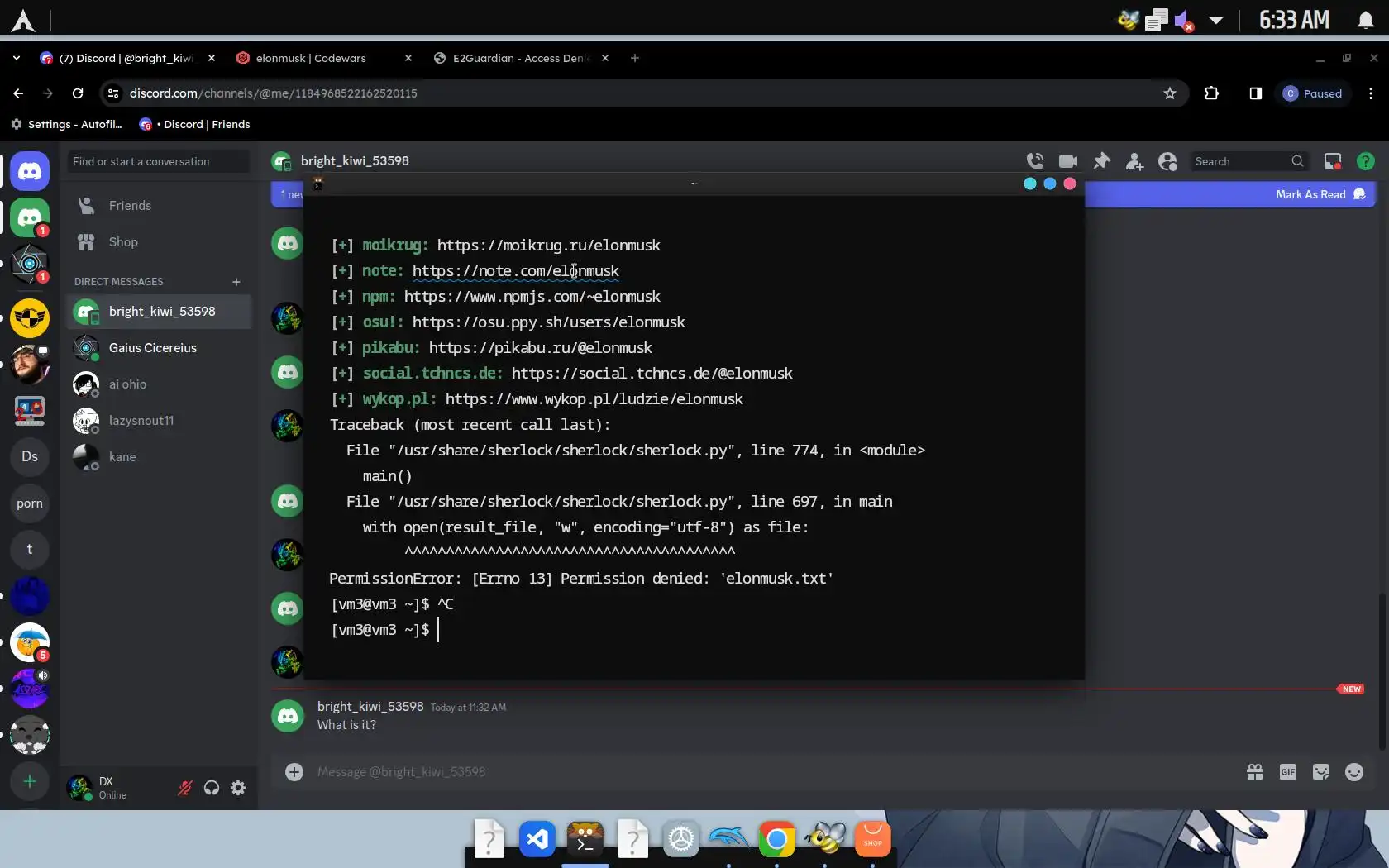Open the Chrome three-dot menu
This screenshot has height=868, width=1389.
[x=1371, y=93]
